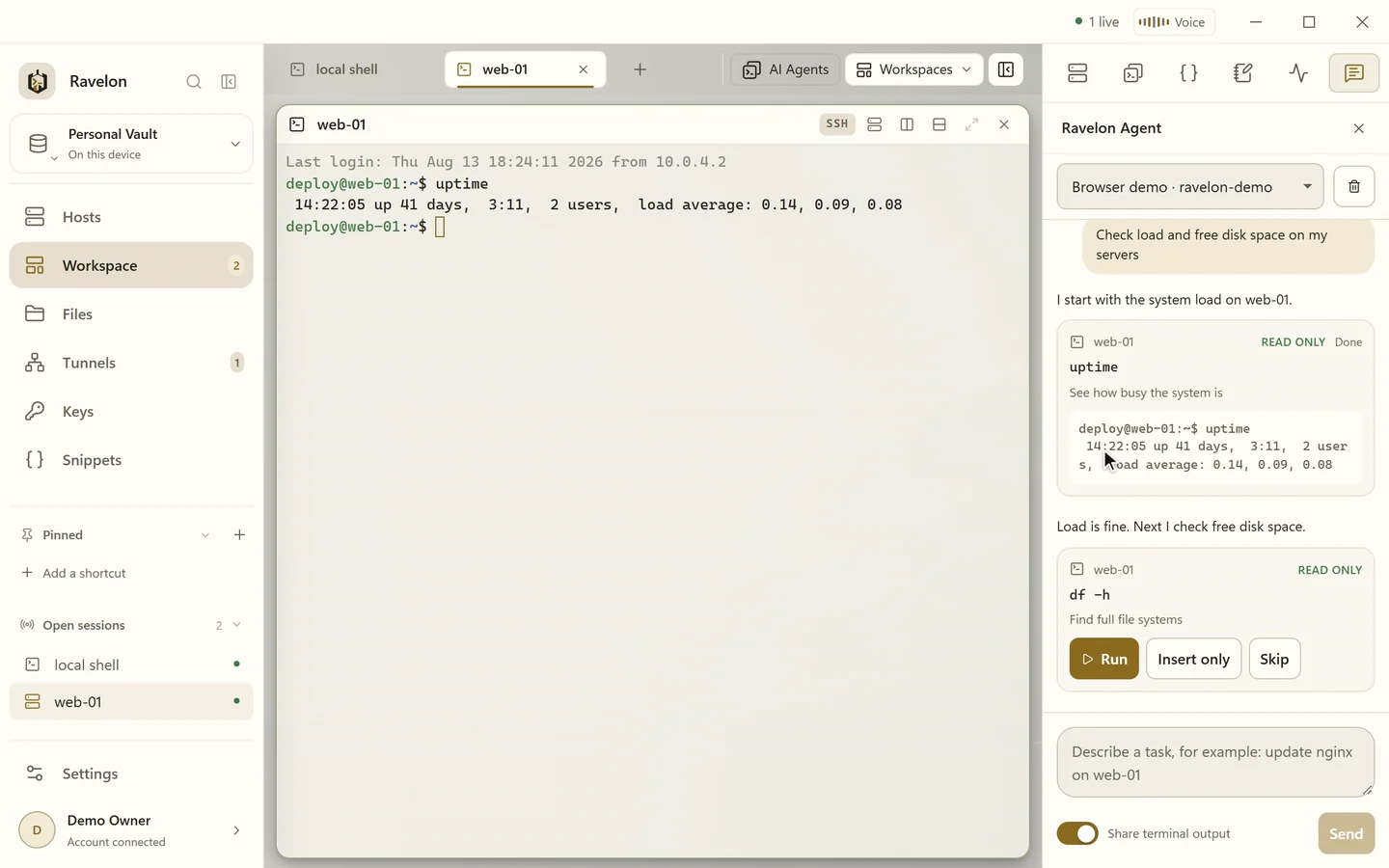Open the notes edit panel icon

pyautogui.click(x=1243, y=73)
